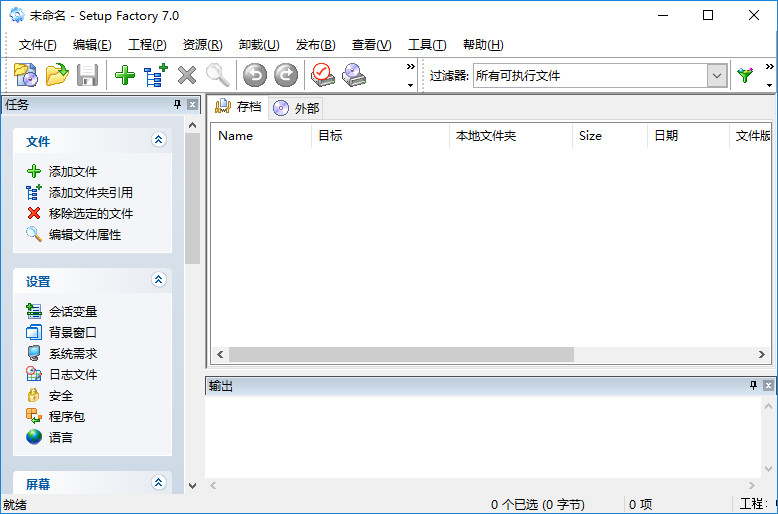Image resolution: width=778 pixels, height=514 pixels.
Task: Click file list horizontal scroll left arrow
Action: pos(220,354)
